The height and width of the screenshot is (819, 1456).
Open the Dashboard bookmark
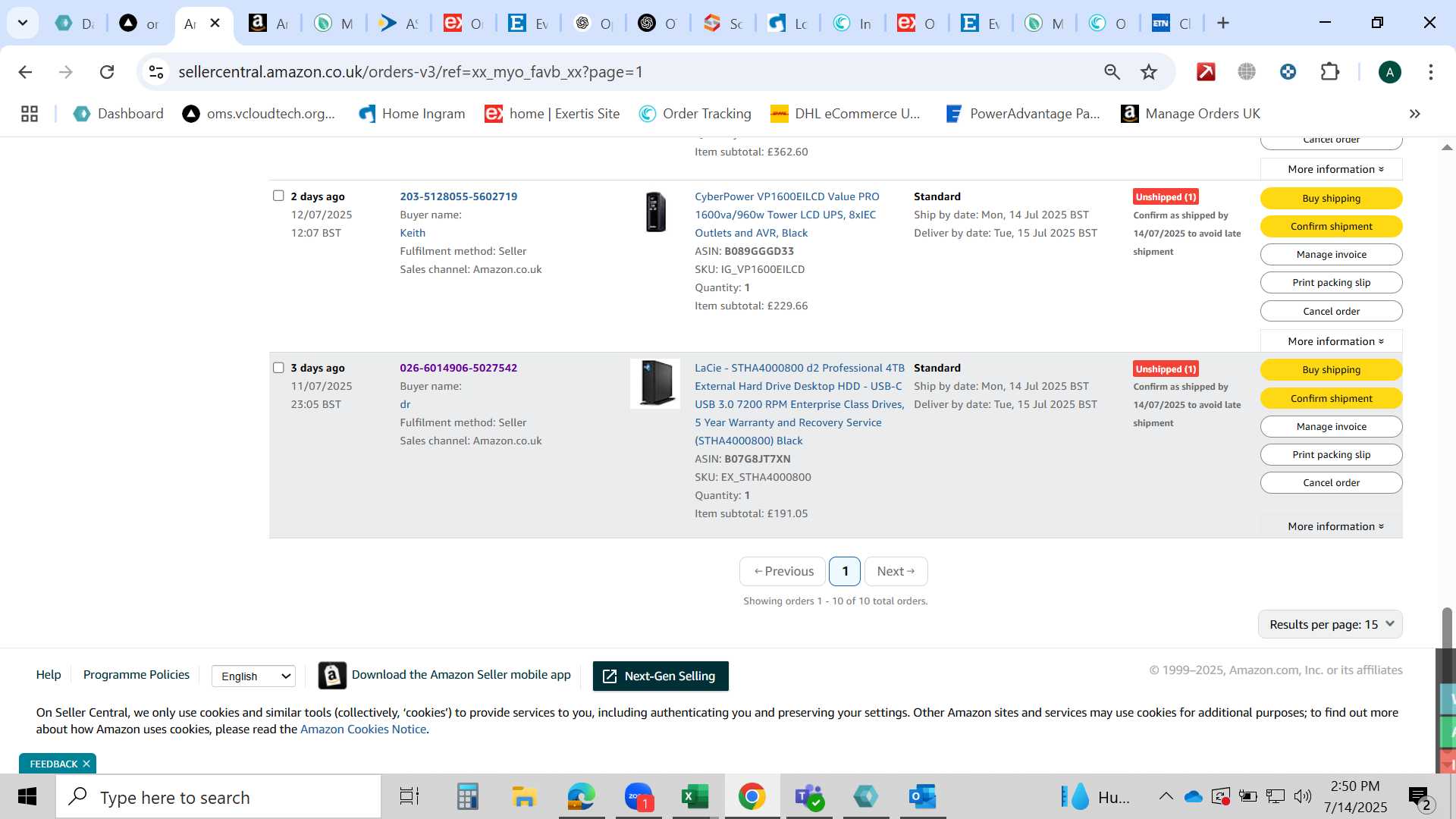click(118, 114)
